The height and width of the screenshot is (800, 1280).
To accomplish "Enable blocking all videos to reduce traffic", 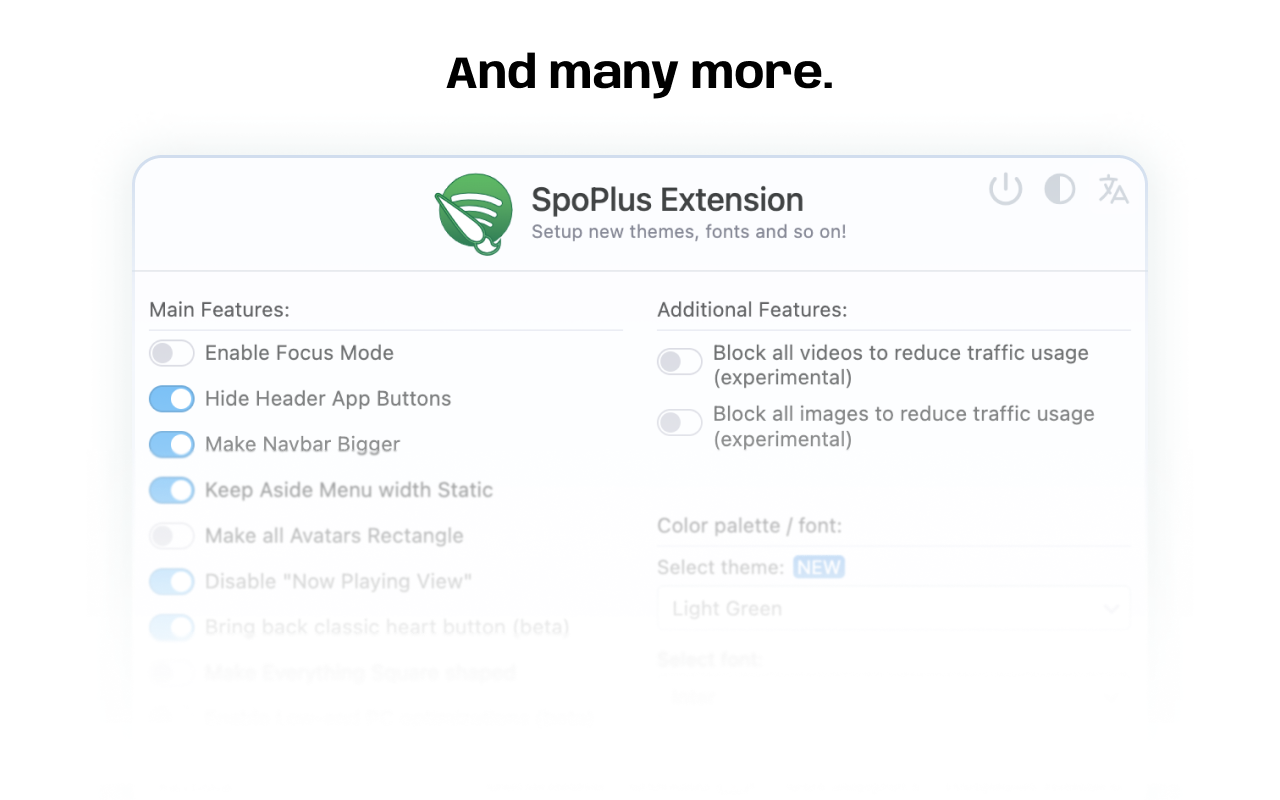I will point(680,361).
